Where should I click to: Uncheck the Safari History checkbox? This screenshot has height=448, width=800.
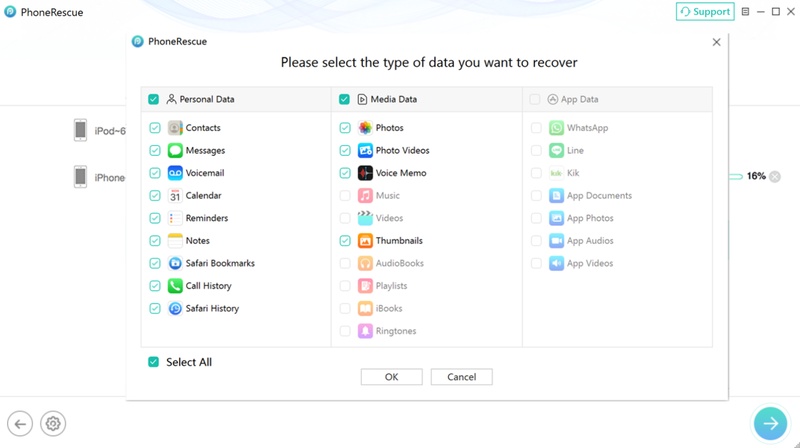pyautogui.click(x=155, y=308)
